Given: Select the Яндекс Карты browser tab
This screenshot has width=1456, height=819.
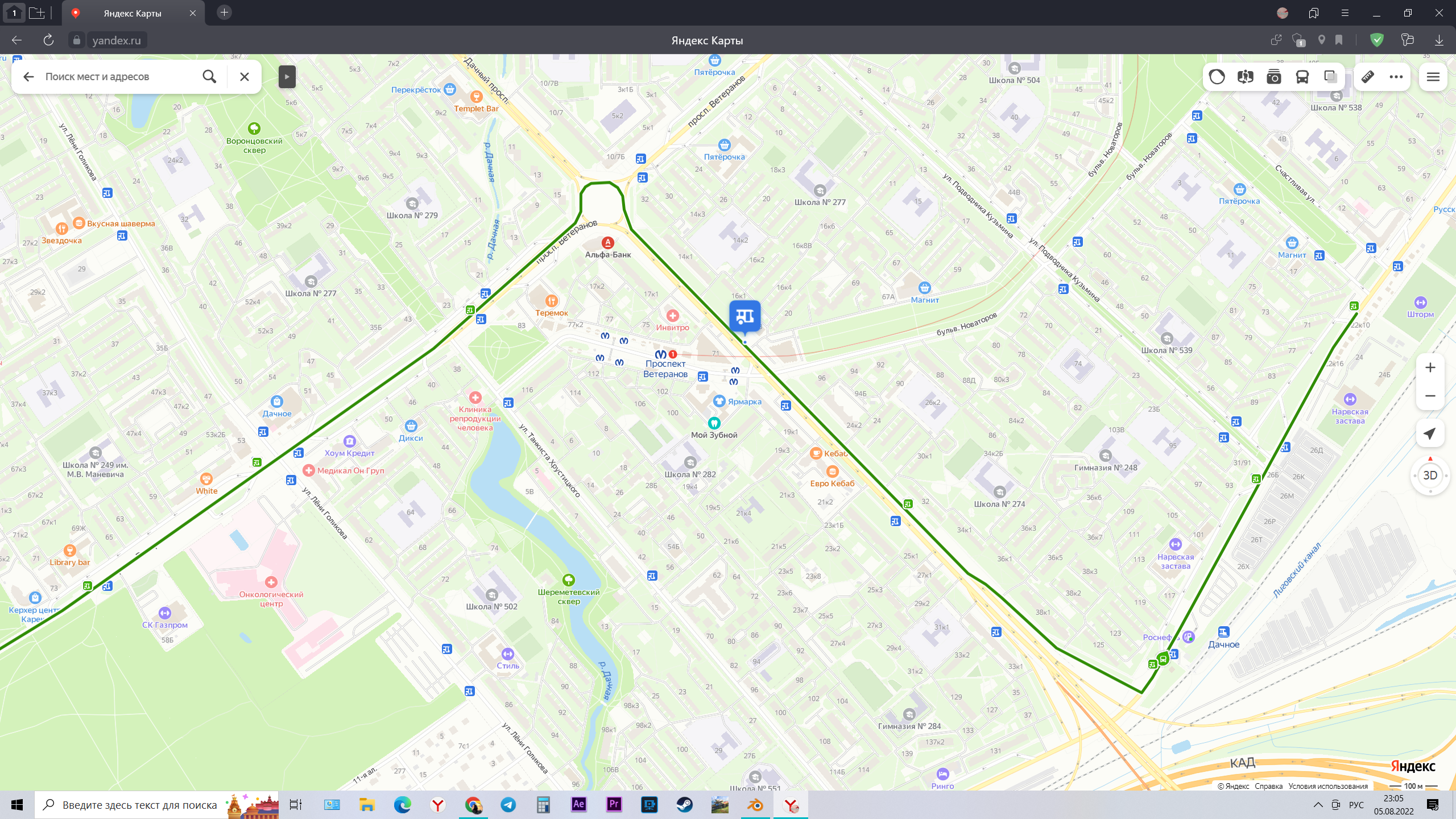Looking at the screenshot, I should (132, 13).
